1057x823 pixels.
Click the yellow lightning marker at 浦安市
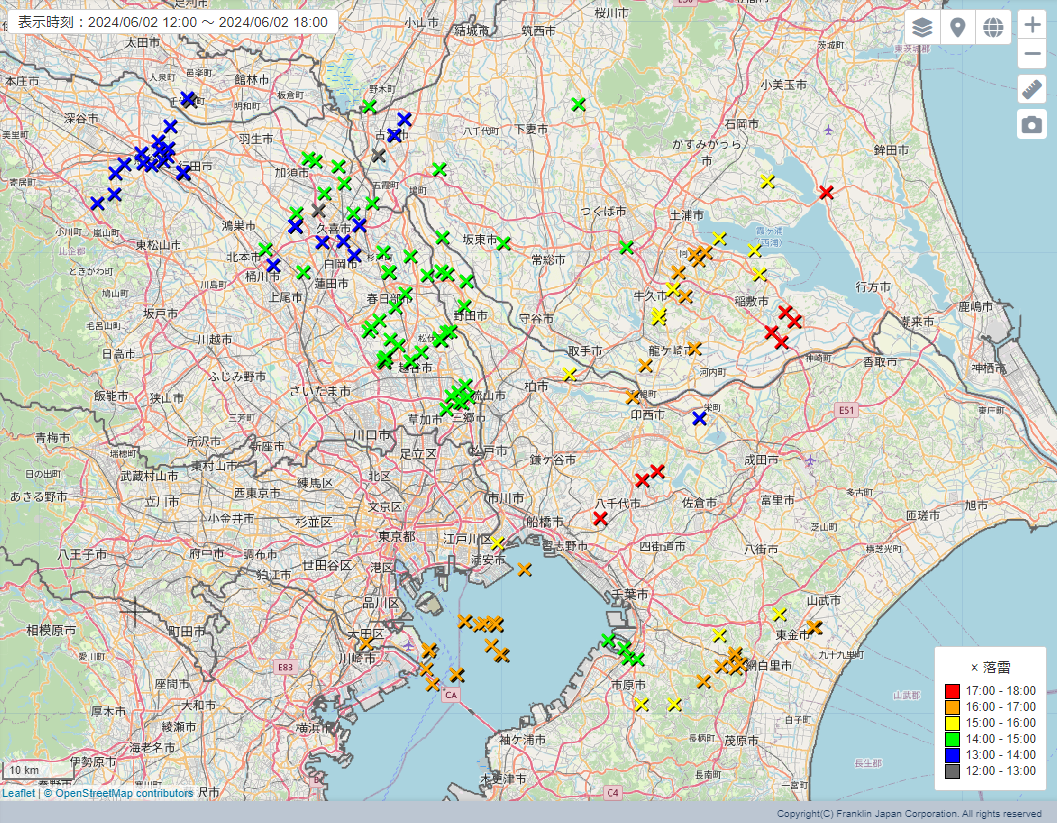[498, 544]
